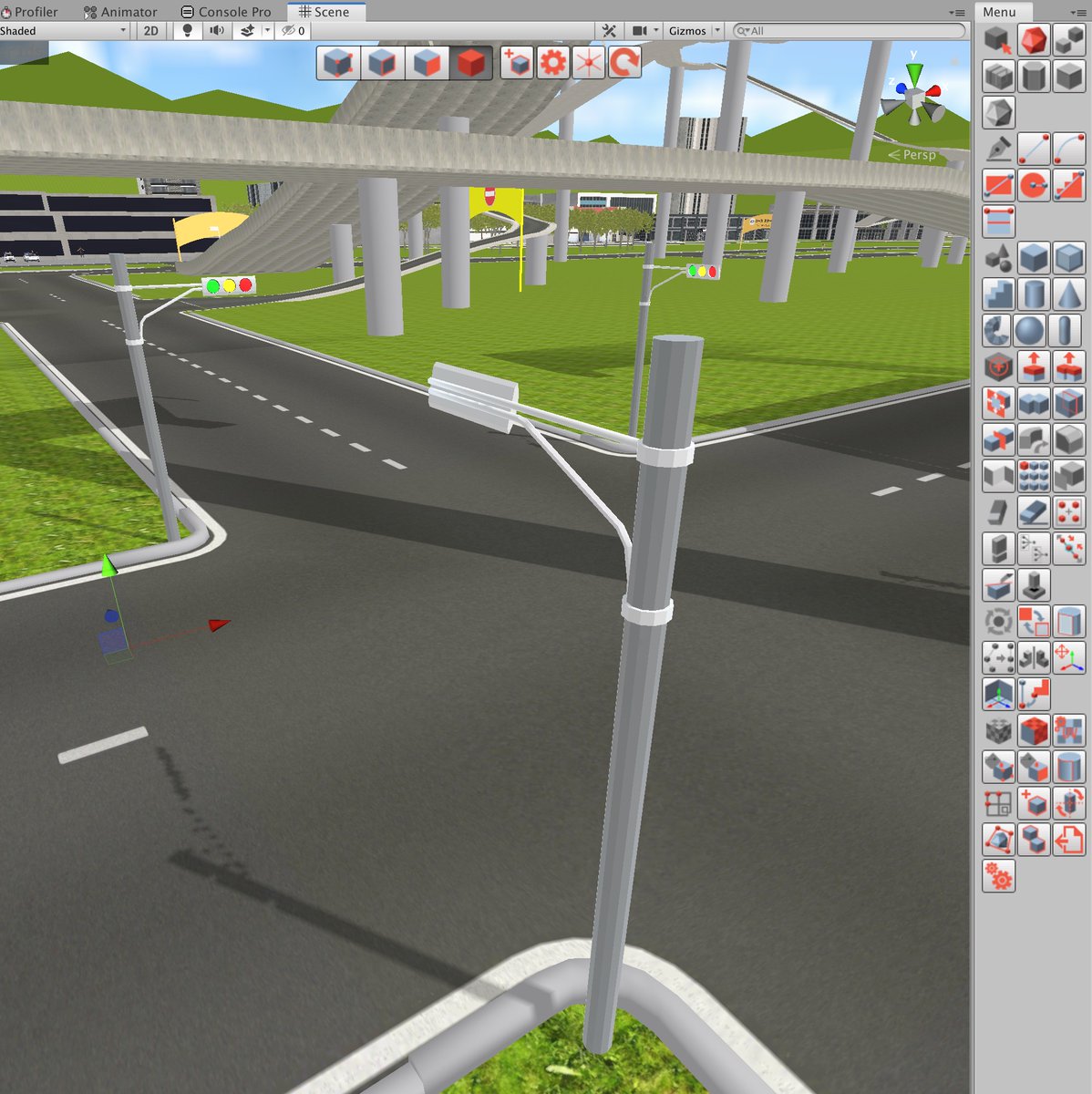Mute scene audio with the speaker icon
Viewport: 1092px width, 1094px height.
216,30
